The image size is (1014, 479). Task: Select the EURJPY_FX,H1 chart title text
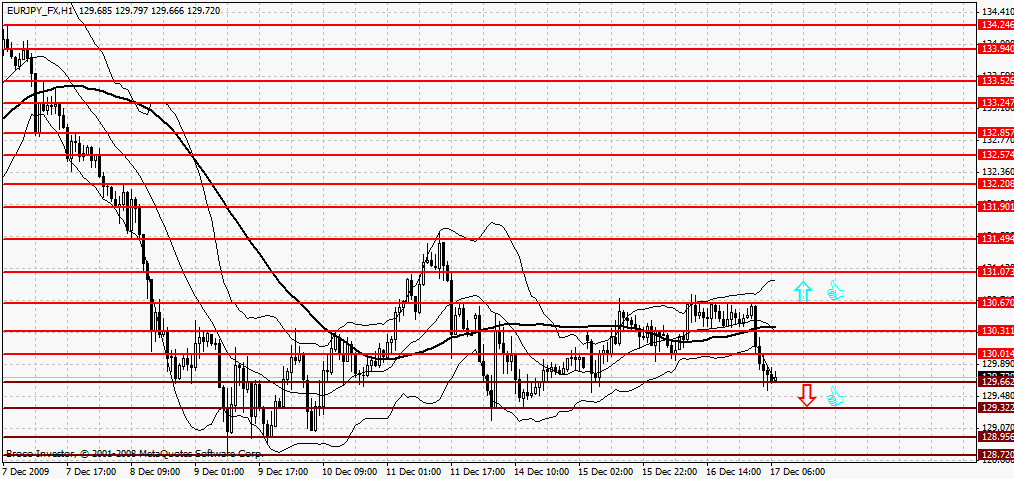tap(39, 11)
